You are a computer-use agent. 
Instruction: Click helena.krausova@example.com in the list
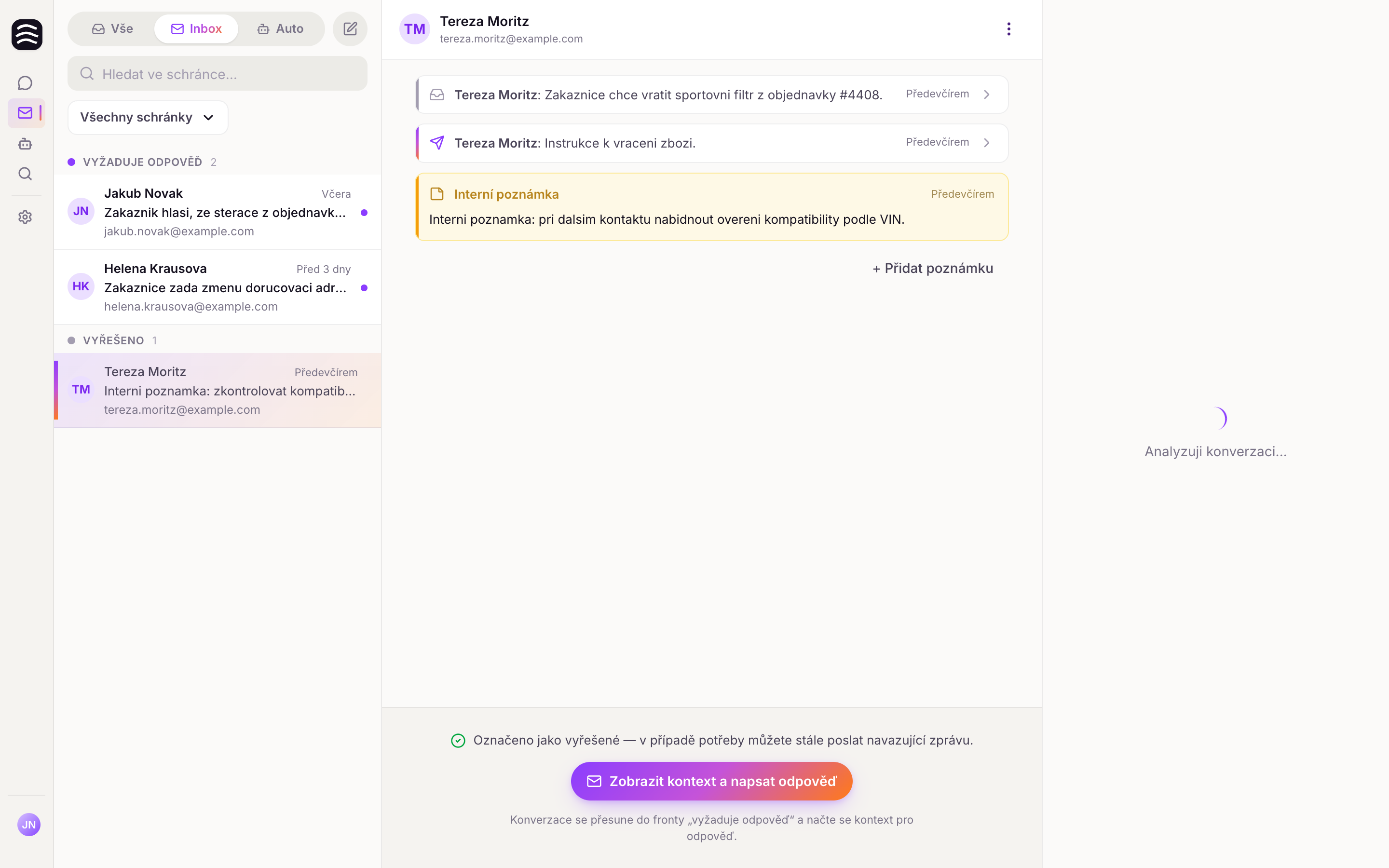pyautogui.click(x=191, y=306)
